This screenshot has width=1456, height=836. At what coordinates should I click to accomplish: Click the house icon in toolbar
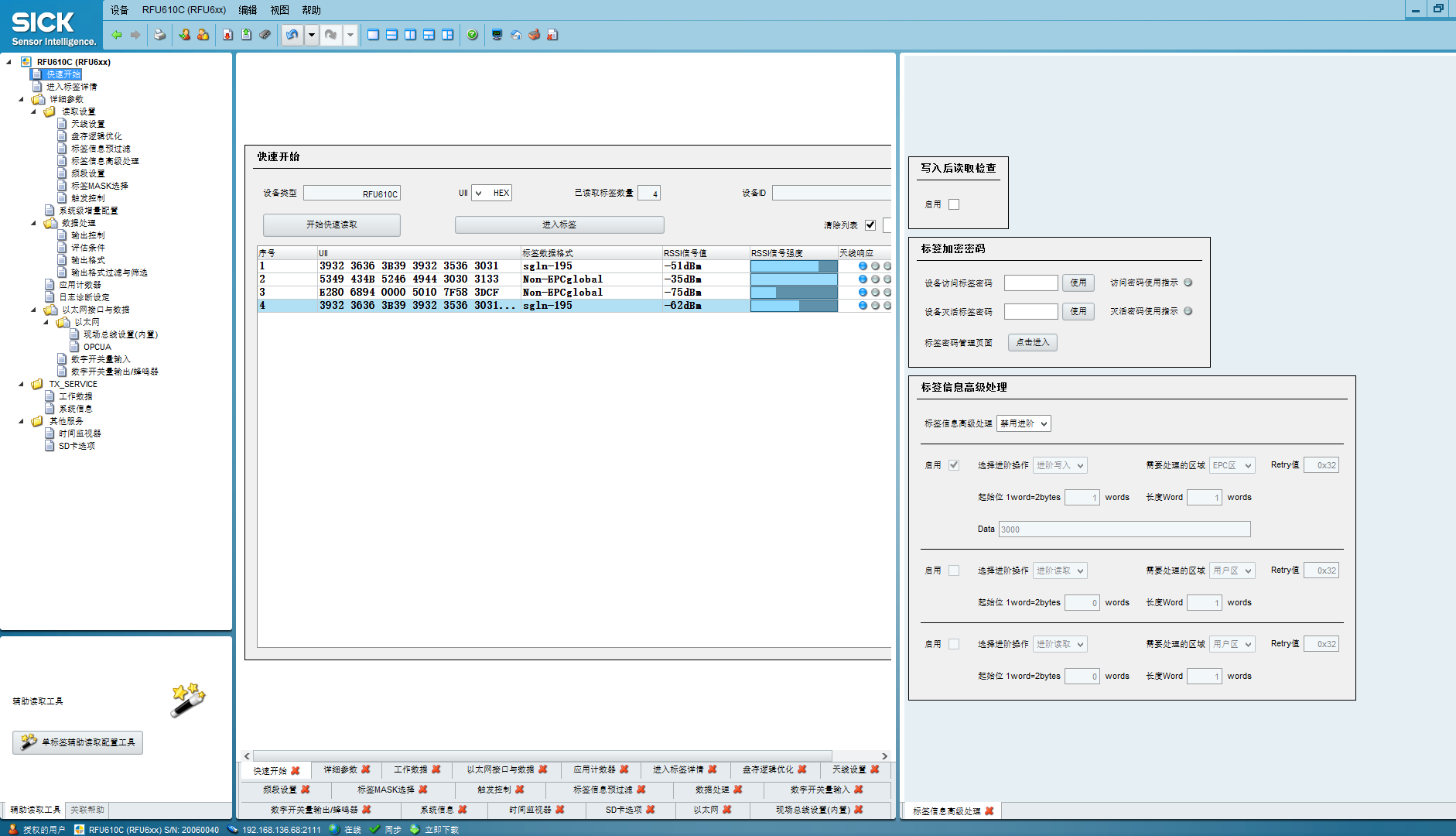[x=515, y=35]
